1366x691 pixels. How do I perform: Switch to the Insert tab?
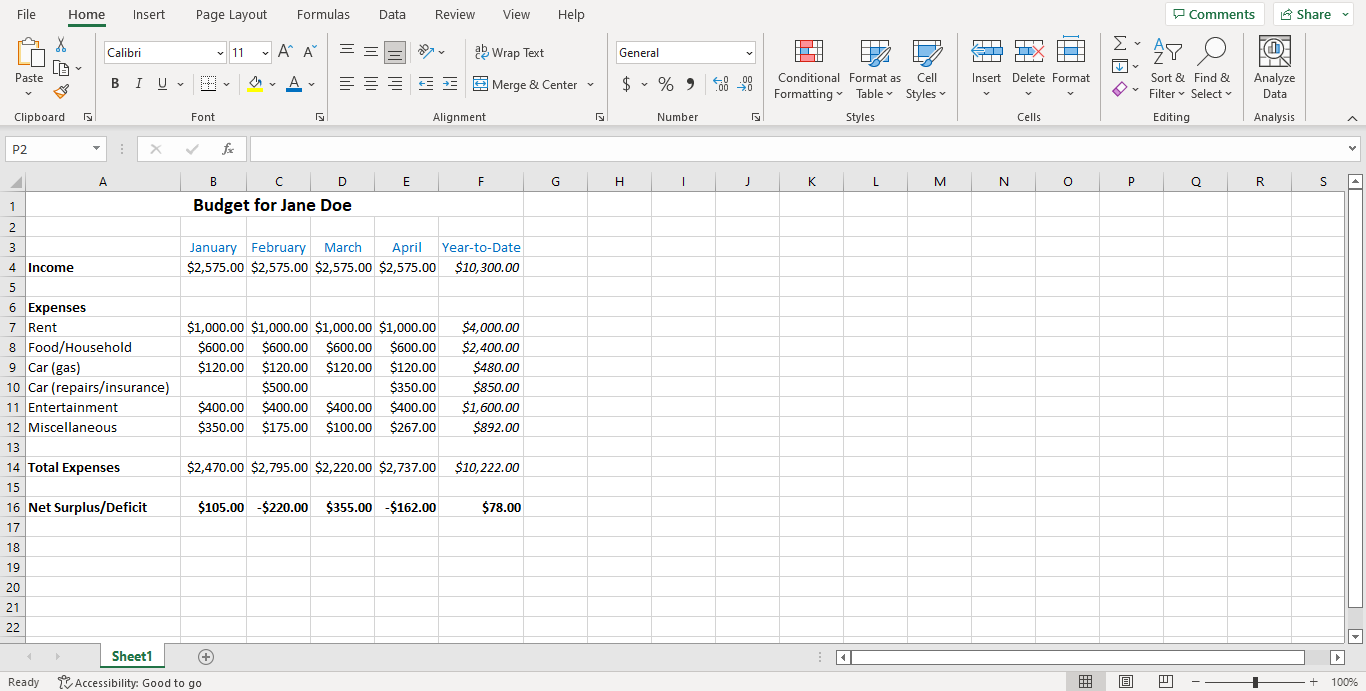[149, 14]
